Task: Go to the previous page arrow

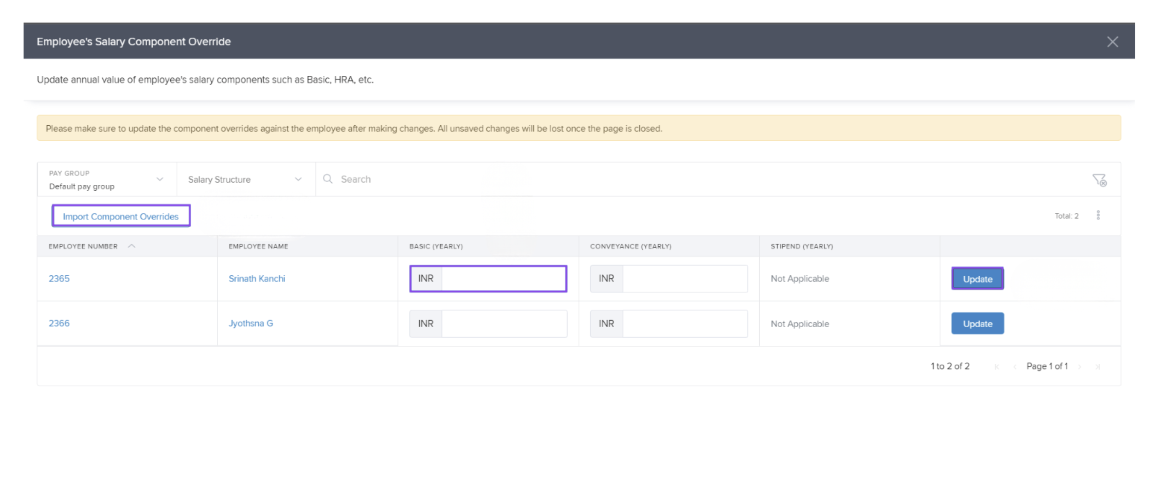Action: tap(1014, 367)
